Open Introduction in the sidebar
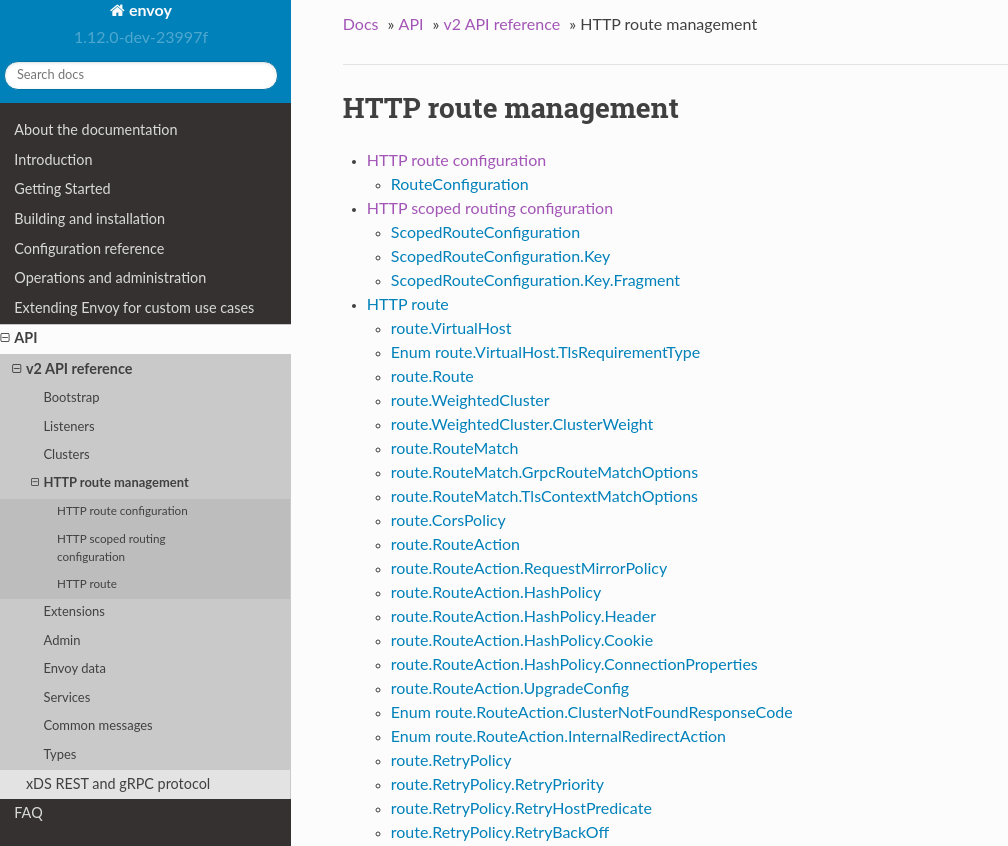The width and height of the screenshot is (1008, 846). pos(53,159)
